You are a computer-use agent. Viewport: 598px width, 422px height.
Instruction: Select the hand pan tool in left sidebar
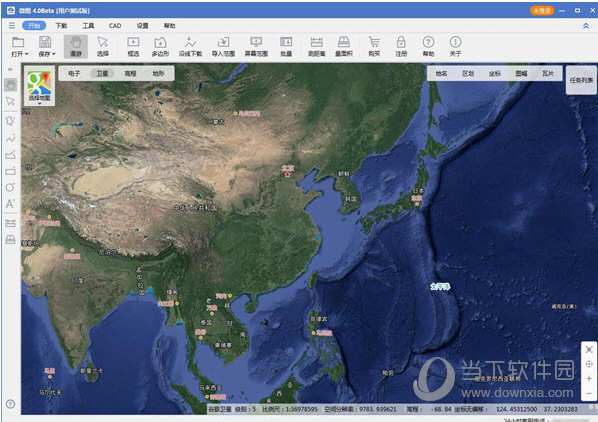pos(11,85)
